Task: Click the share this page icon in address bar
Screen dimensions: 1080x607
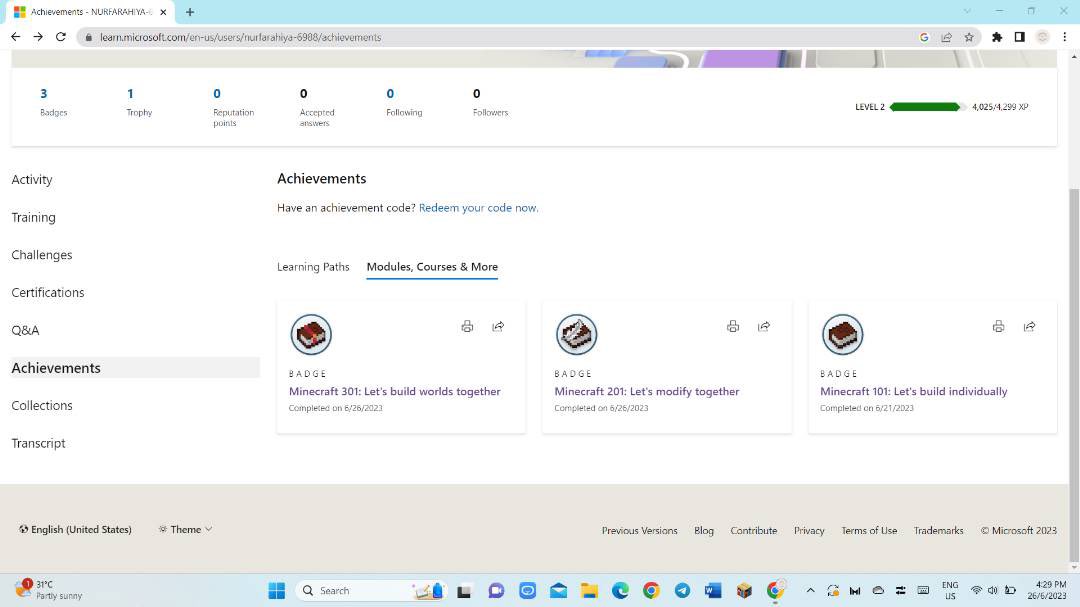Action: pos(946,37)
